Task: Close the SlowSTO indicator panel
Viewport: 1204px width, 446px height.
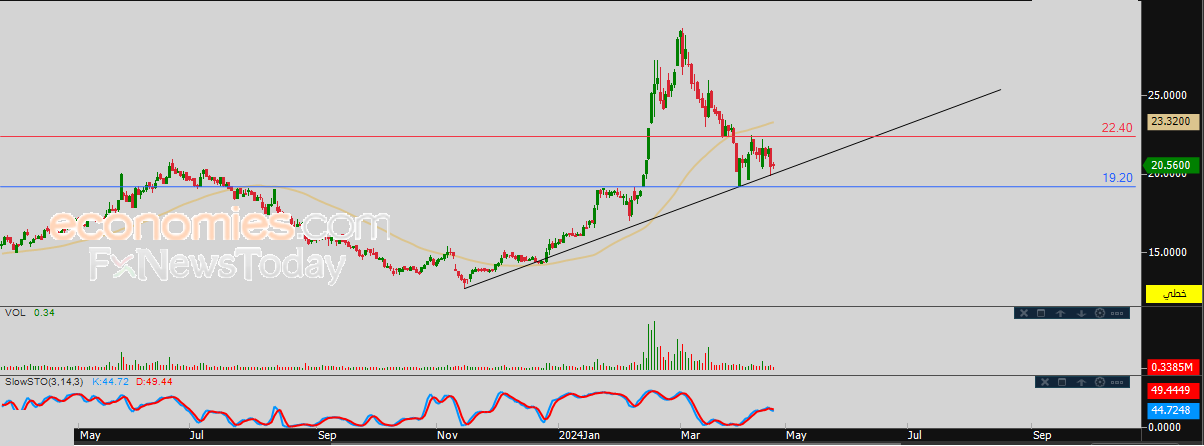Action: (x=1045, y=382)
